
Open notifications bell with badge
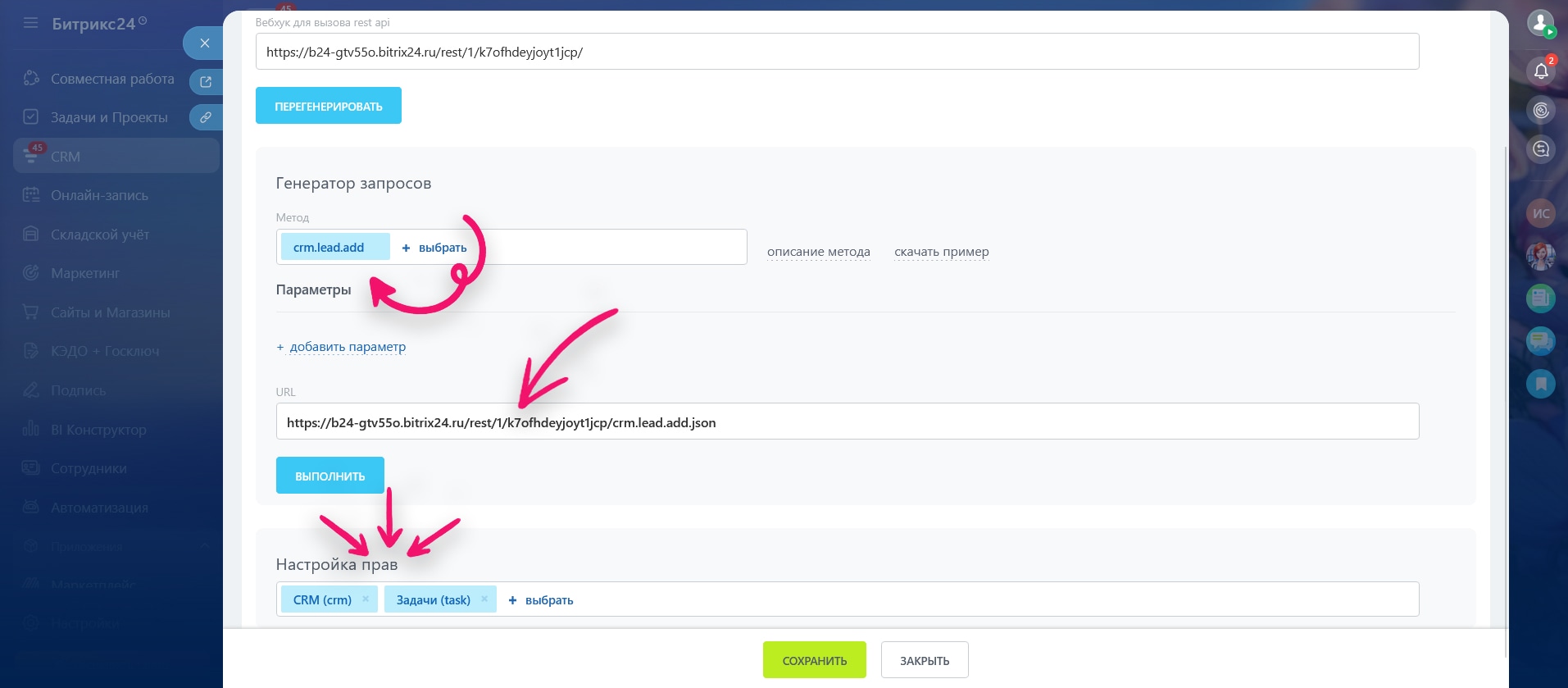pos(1541,71)
